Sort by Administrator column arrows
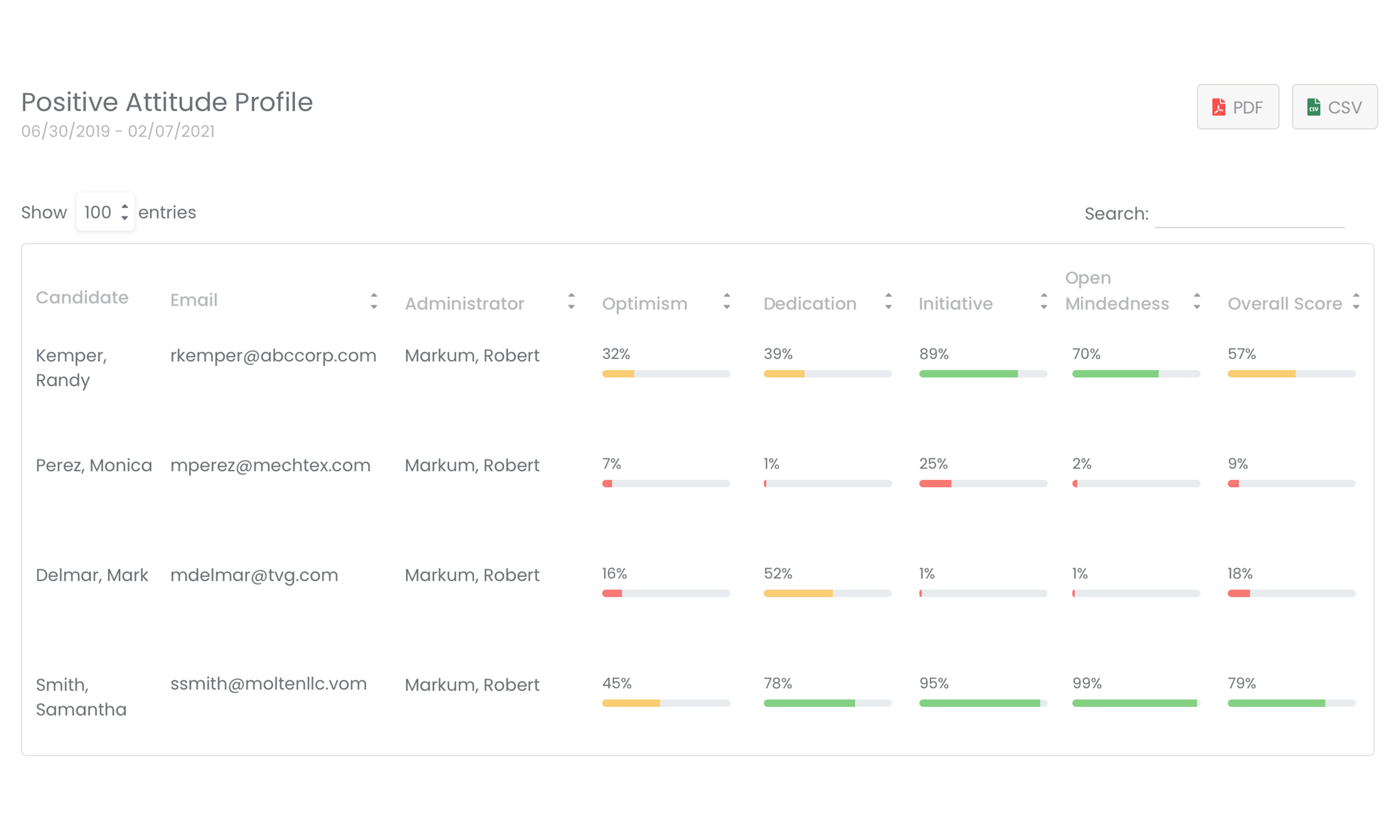 (571, 301)
